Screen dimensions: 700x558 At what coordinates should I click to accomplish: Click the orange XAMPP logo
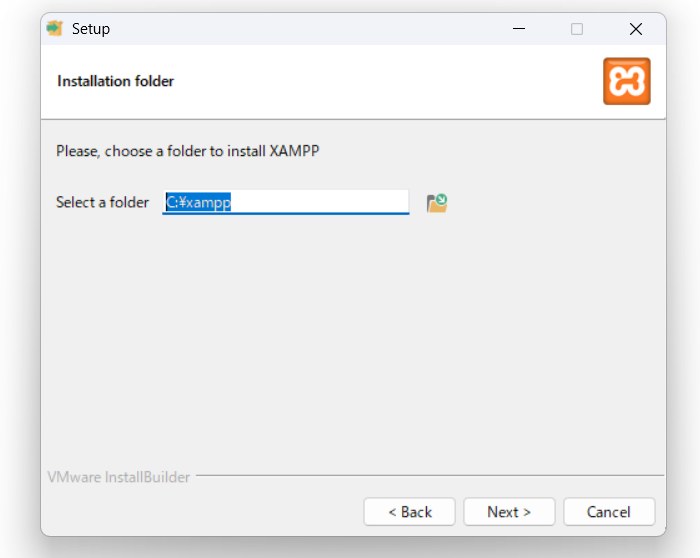click(627, 81)
